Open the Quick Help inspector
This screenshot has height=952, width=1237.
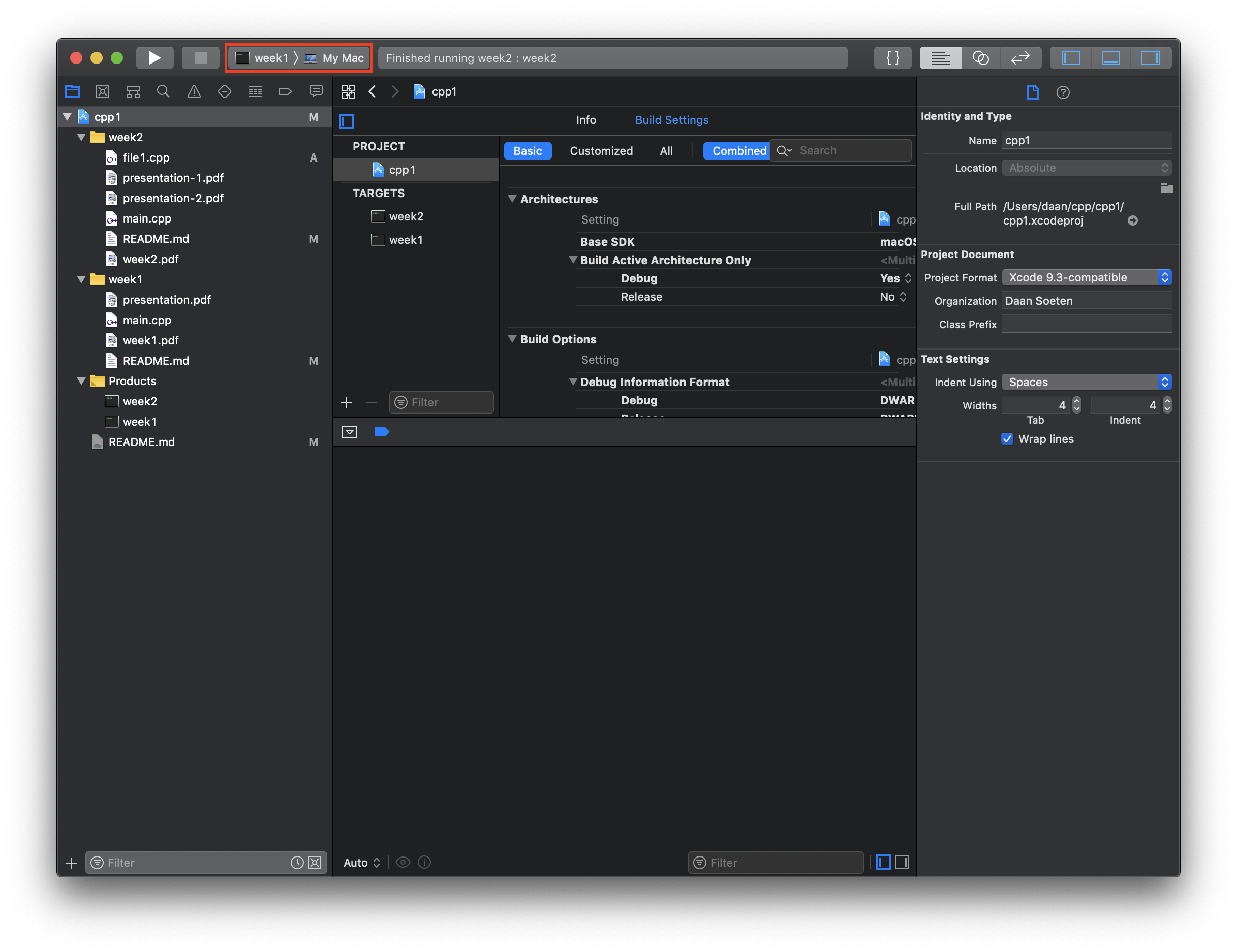1063,92
